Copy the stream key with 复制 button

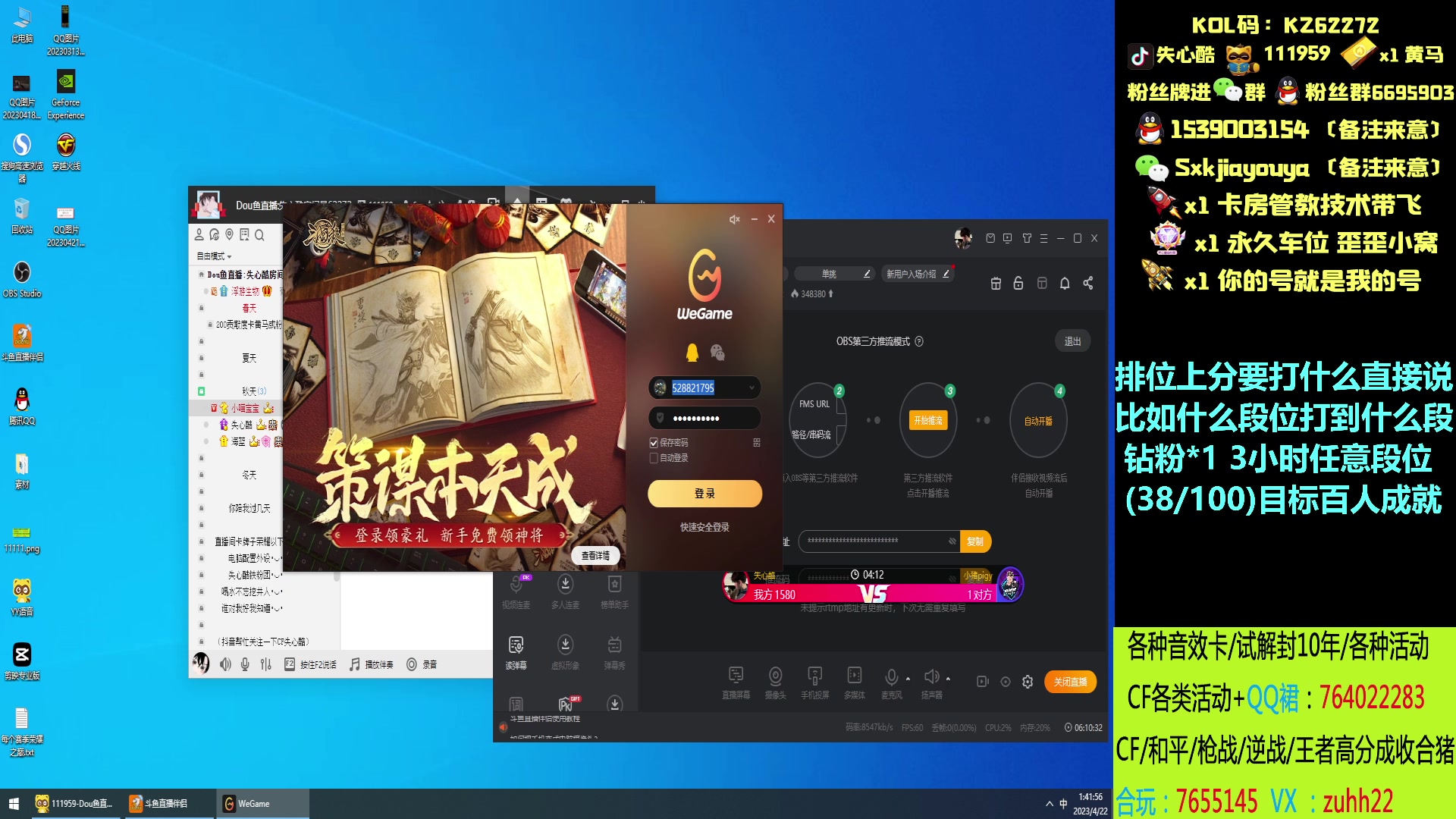pos(975,541)
